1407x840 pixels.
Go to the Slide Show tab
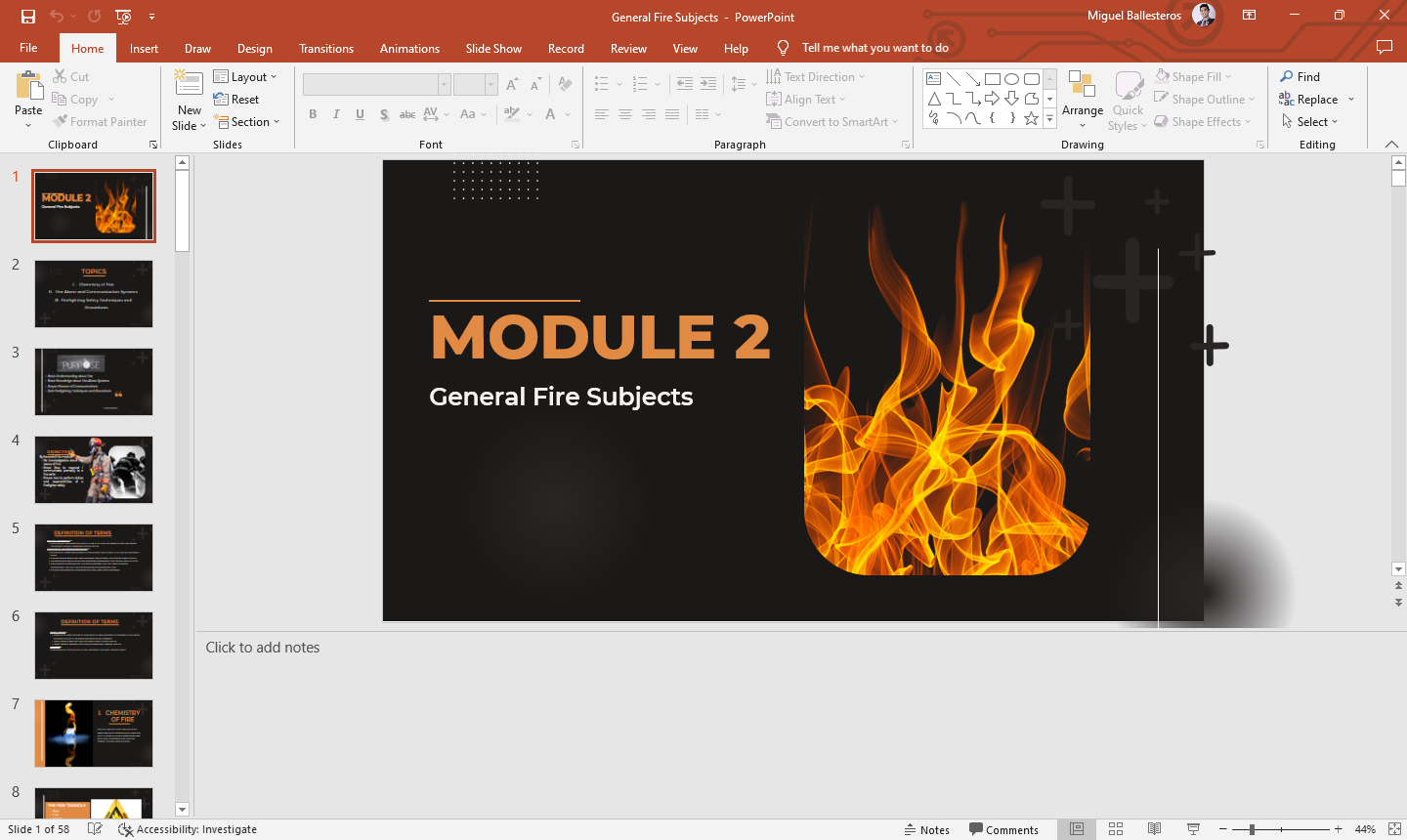click(x=493, y=49)
